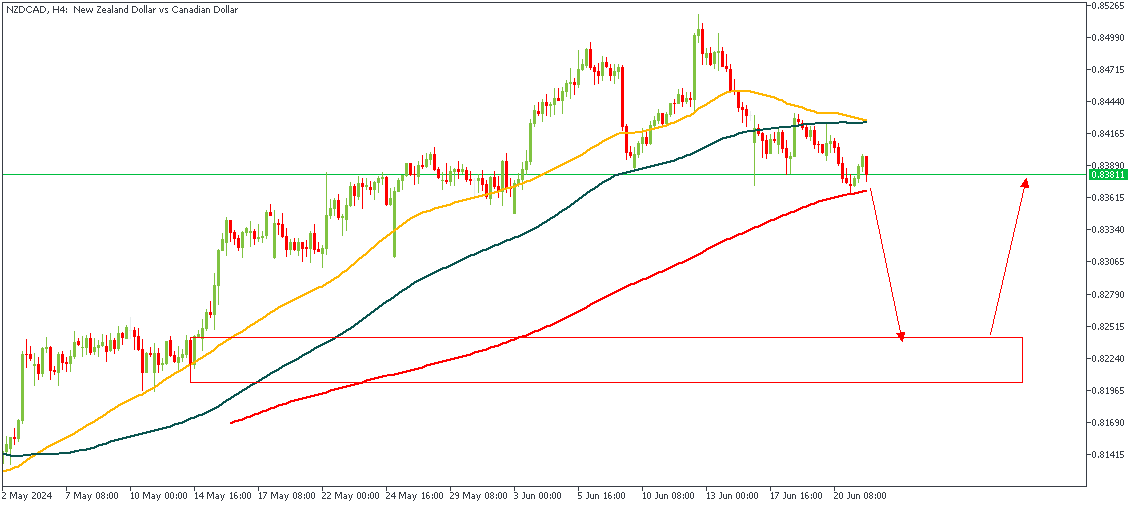Click the NZDCAD, H4 chart title text
Screen dimensions: 1139x507
coord(121,10)
